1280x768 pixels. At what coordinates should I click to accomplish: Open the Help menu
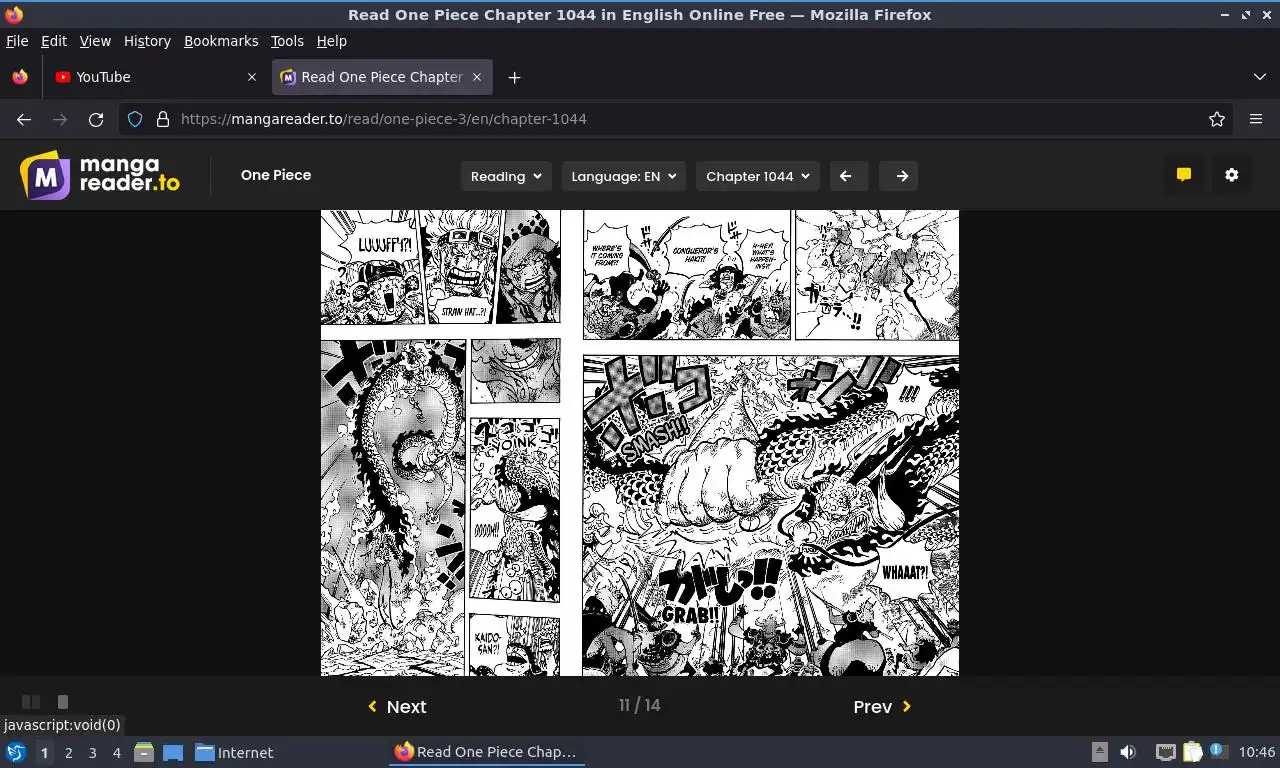pyautogui.click(x=331, y=41)
